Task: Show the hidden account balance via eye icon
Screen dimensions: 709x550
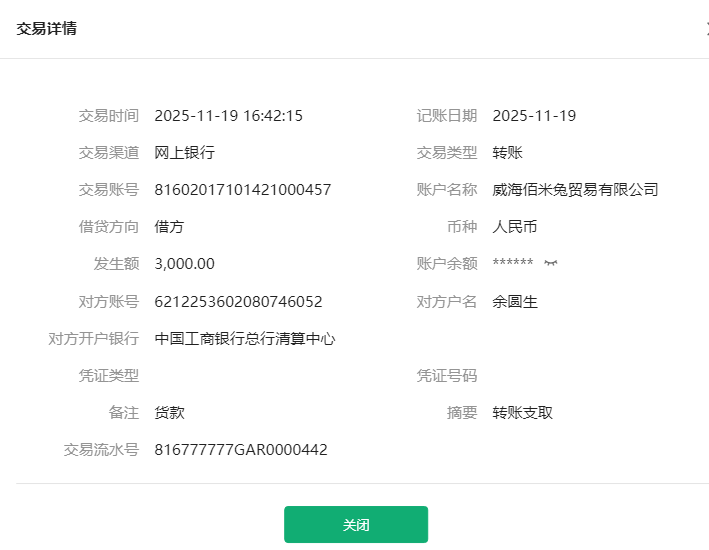Action: pos(550,263)
